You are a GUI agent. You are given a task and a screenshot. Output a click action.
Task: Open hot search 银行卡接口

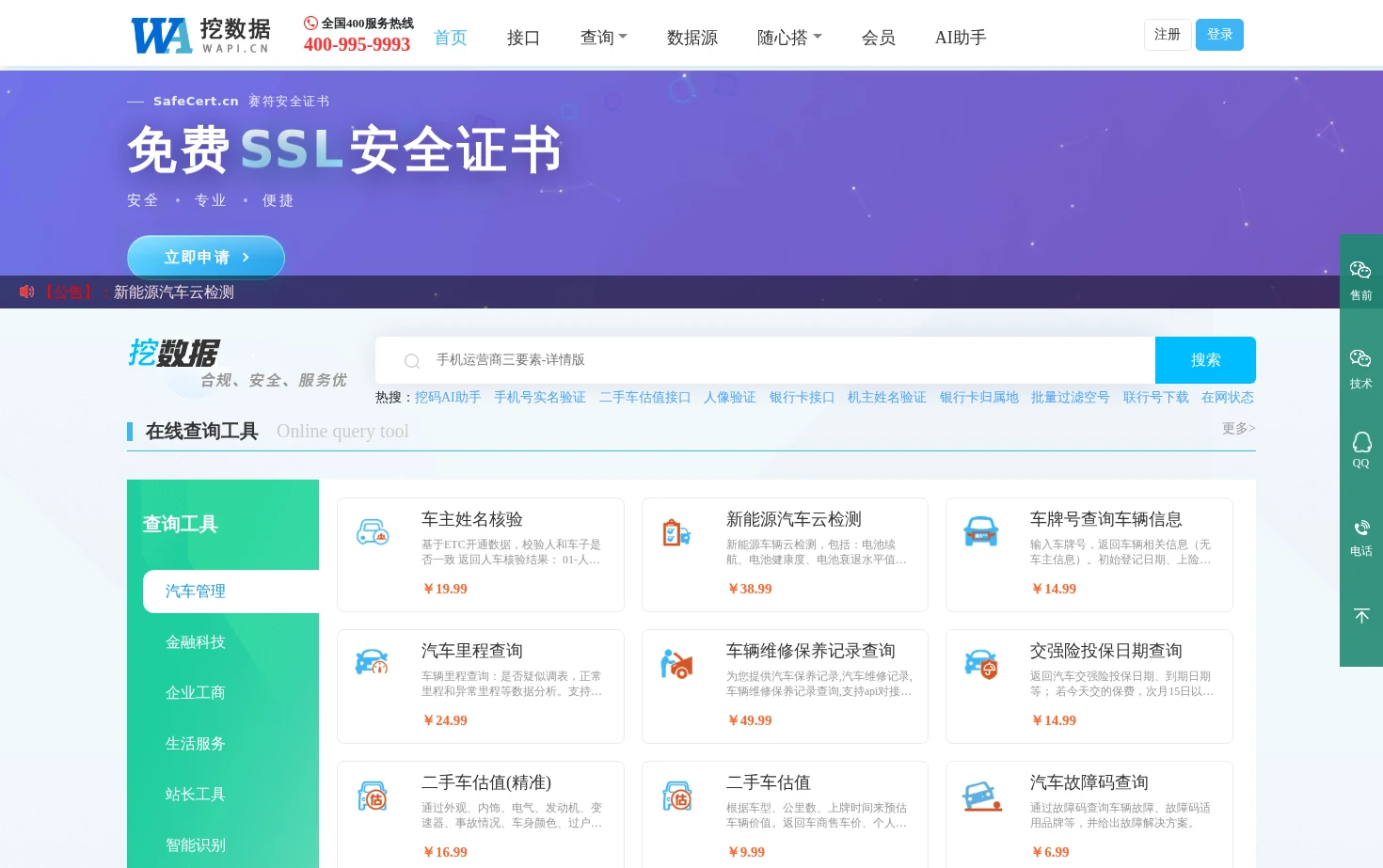(x=802, y=398)
